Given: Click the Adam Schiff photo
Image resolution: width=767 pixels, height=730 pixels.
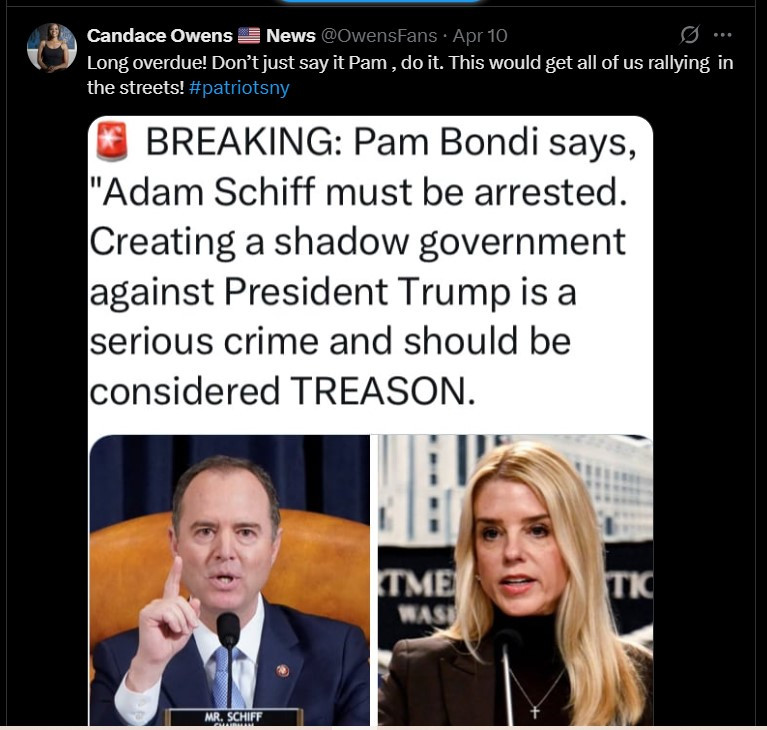Looking at the screenshot, I should pyautogui.click(x=229, y=580).
